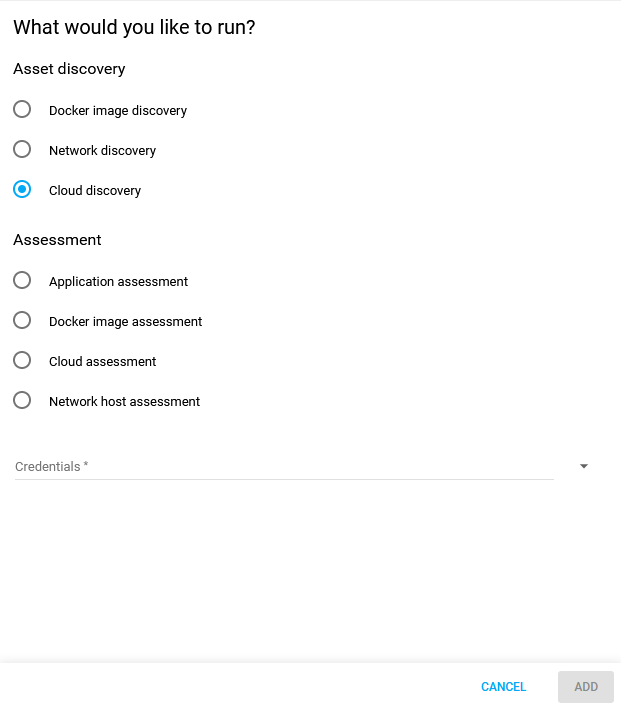This screenshot has height=713, width=625.
Task: Click the "Docker image discovery" label text
Action: click(118, 111)
